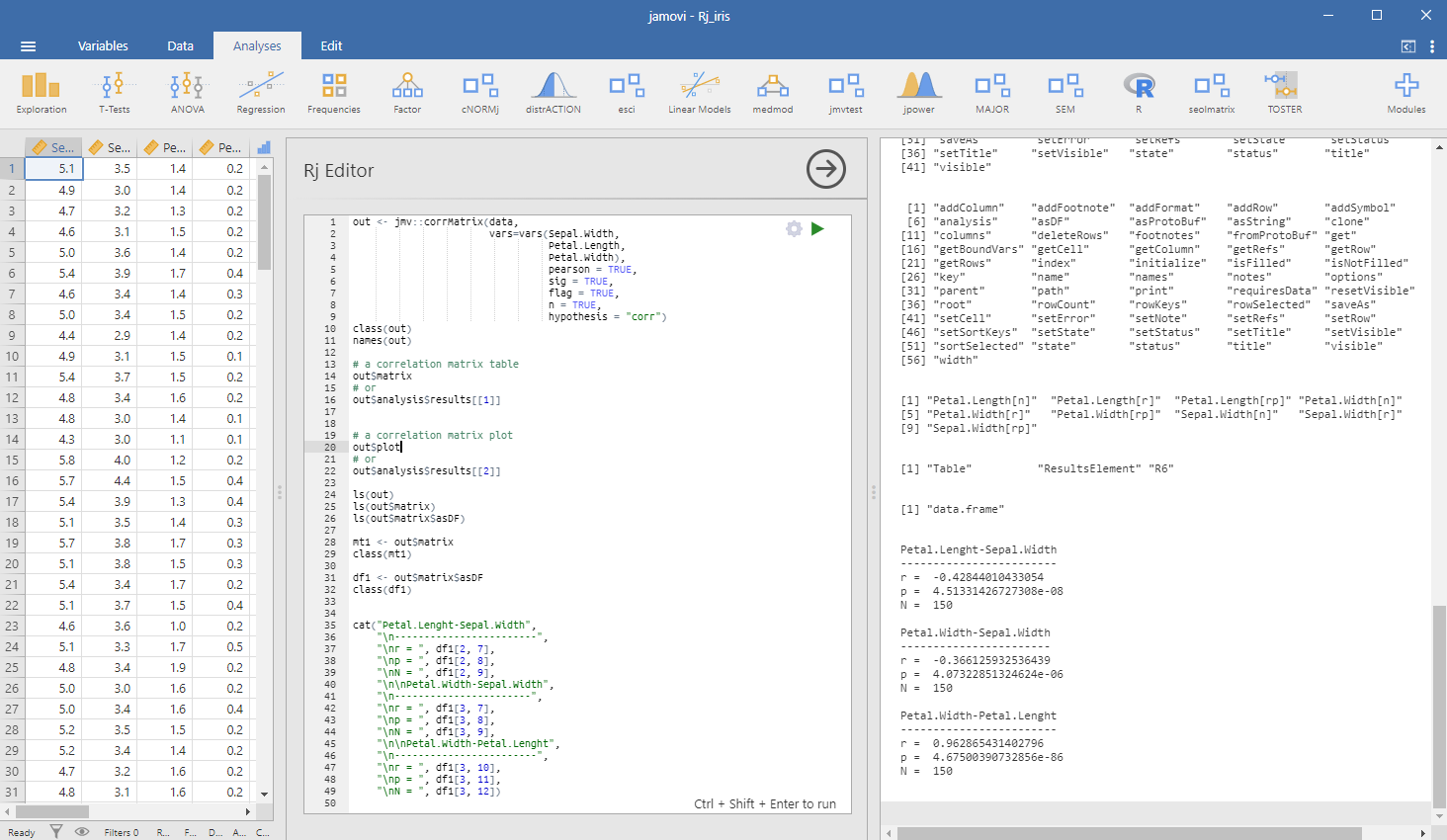Place cursor on code line out$plot
Screen dimensions: 1447x840
tap(377, 447)
